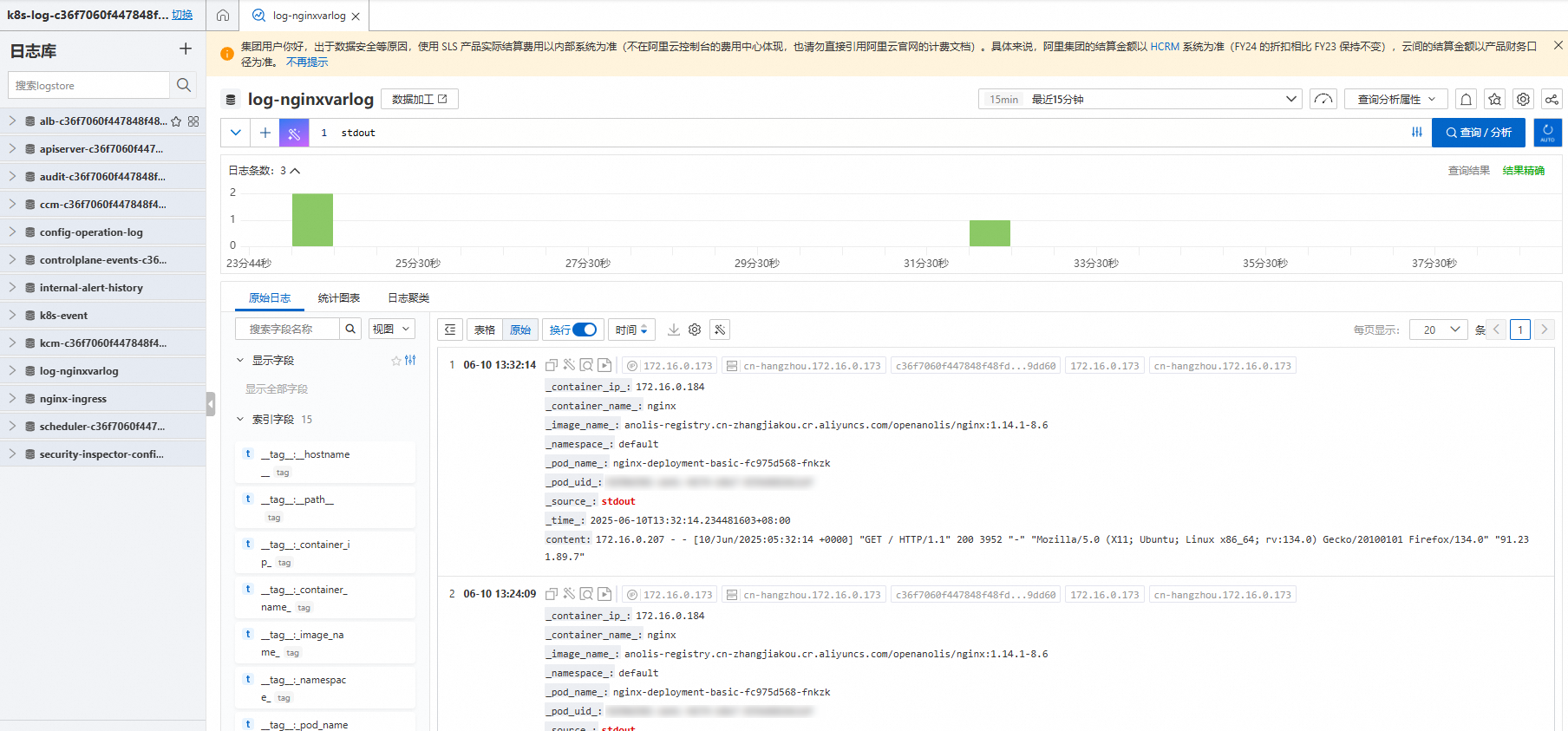The width and height of the screenshot is (1568, 731).
Task: Switch to the 原始日志 tab
Action: (x=270, y=297)
